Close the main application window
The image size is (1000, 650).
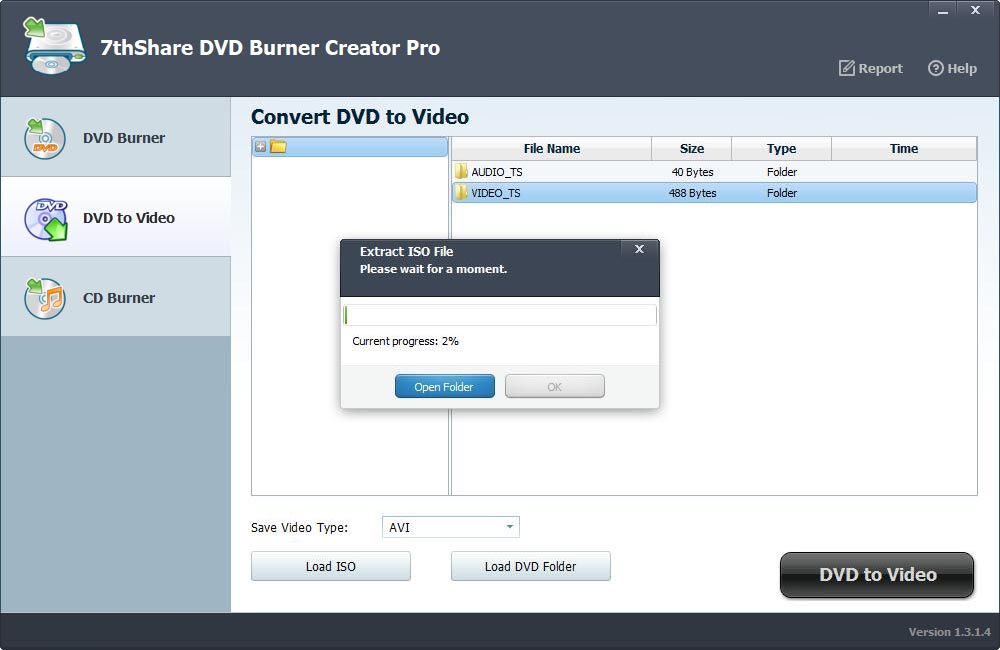[x=975, y=10]
